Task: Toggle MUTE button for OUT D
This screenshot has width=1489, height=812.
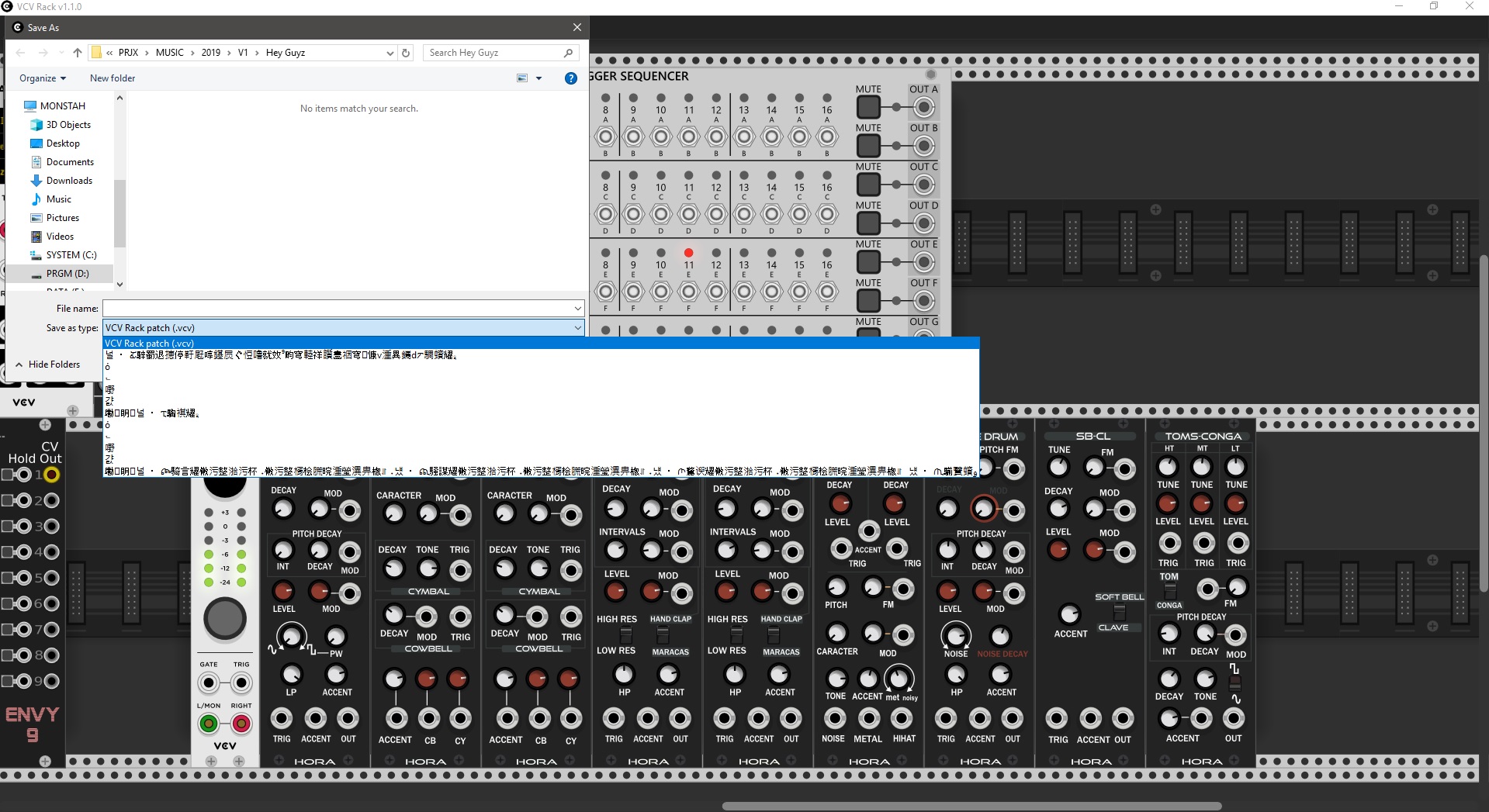Action: coord(868,223)
